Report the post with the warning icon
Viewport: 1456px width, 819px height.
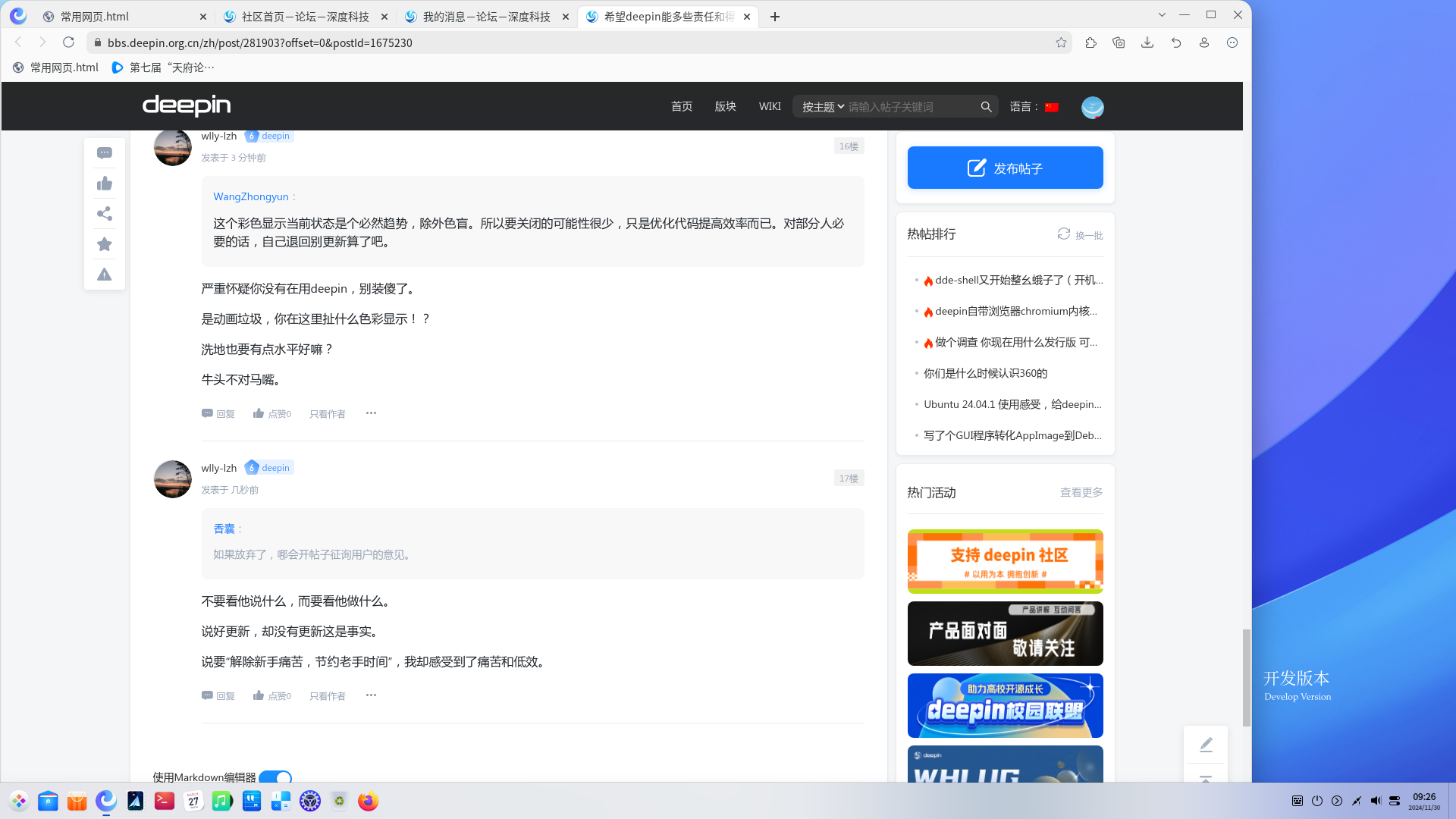point(105,275)
